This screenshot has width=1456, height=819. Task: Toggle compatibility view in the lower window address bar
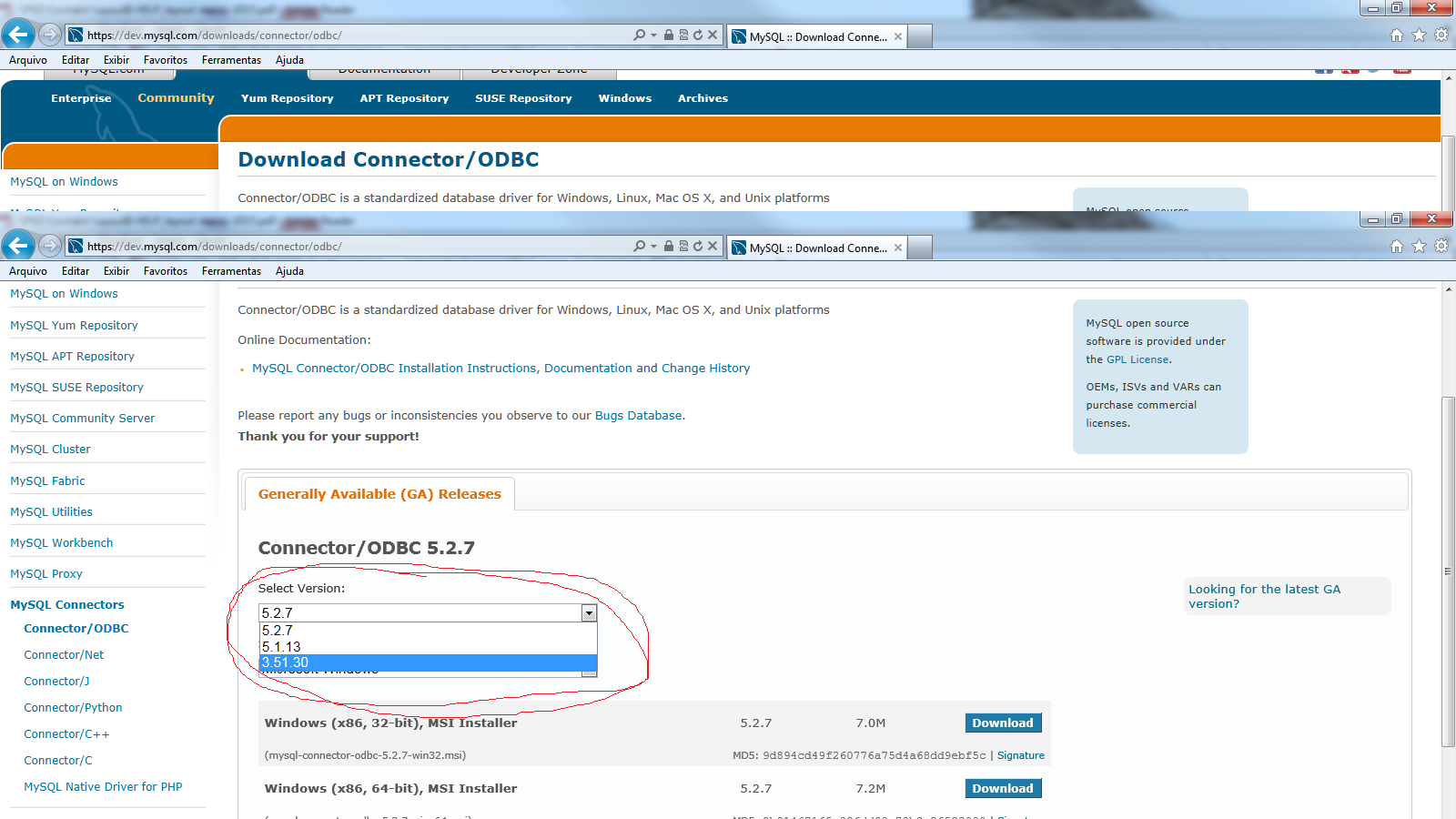click(x=683, y=246)
